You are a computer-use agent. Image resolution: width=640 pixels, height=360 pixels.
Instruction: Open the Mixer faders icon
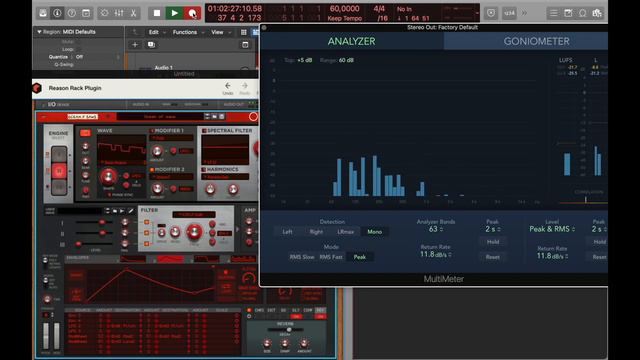tap(119, 13)
